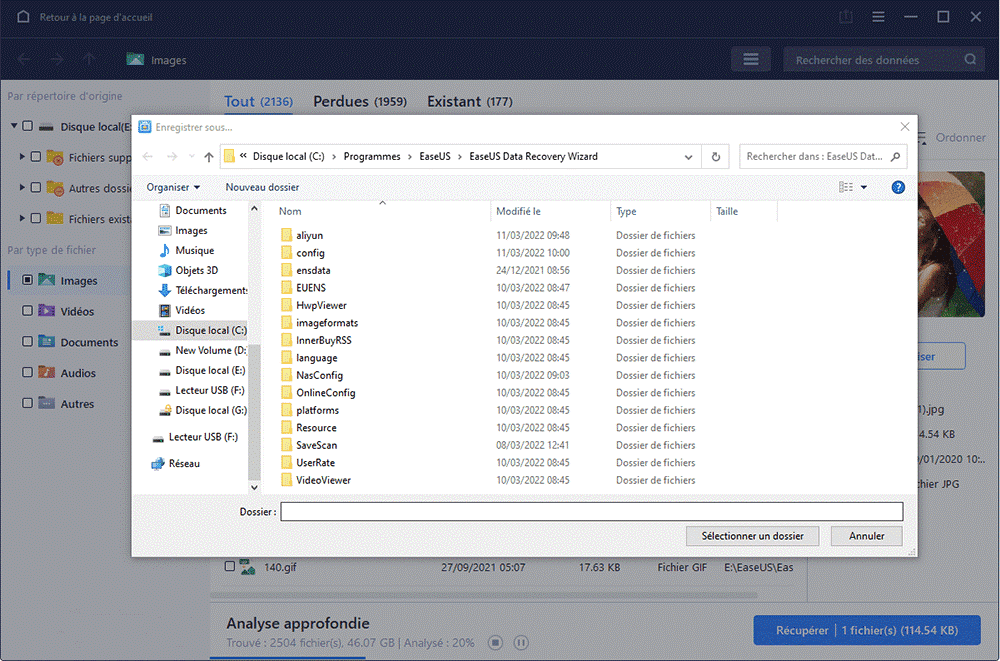Tick the checkbox for 140.gif
The width and height of the screenshot is (1000, 661).
point(230,567)
